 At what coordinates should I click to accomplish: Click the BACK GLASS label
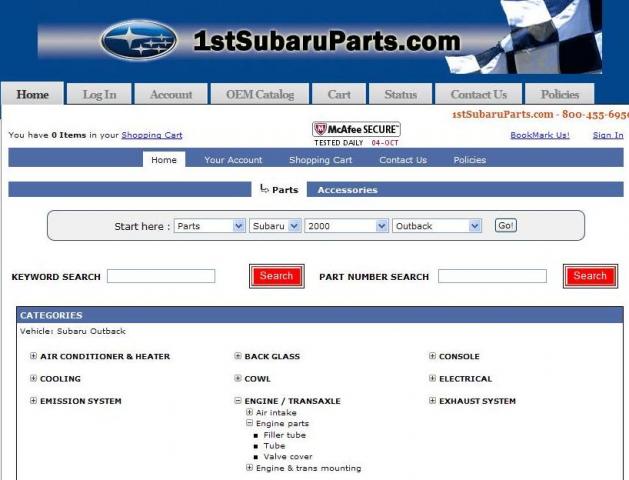click(272, 356)
